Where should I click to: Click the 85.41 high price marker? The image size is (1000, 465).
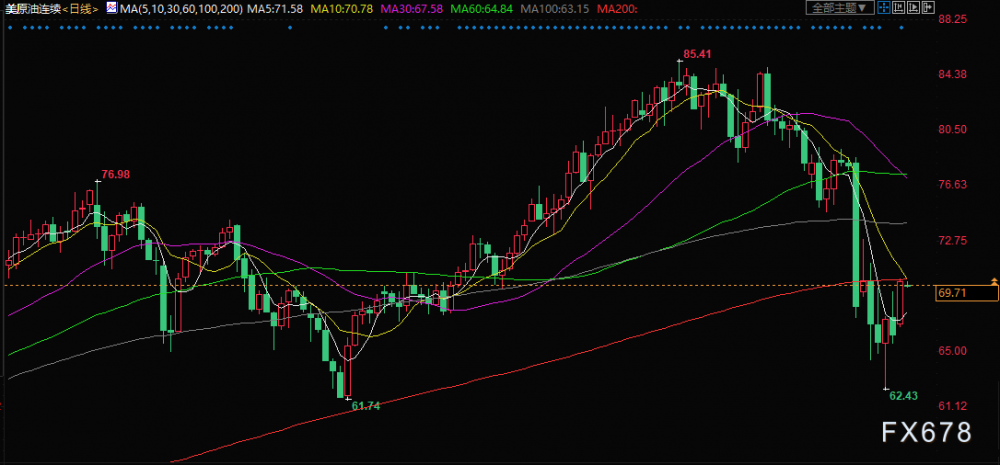pos(697,55)
